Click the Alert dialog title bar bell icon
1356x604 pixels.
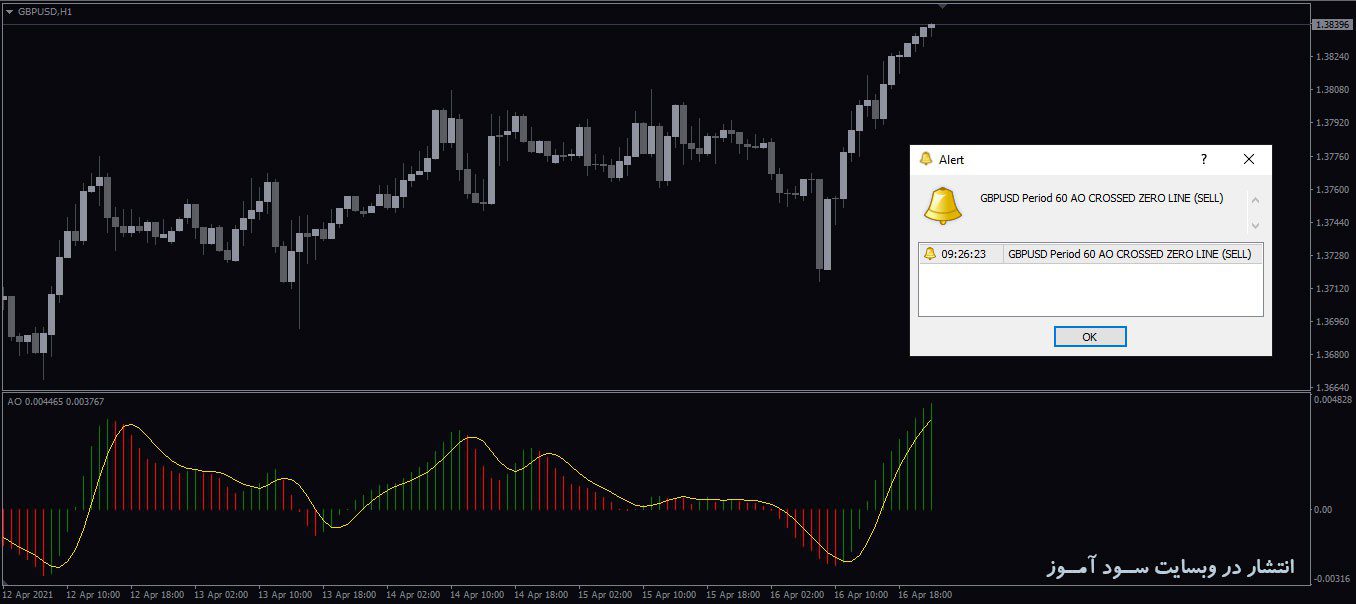tap(926, 159)
